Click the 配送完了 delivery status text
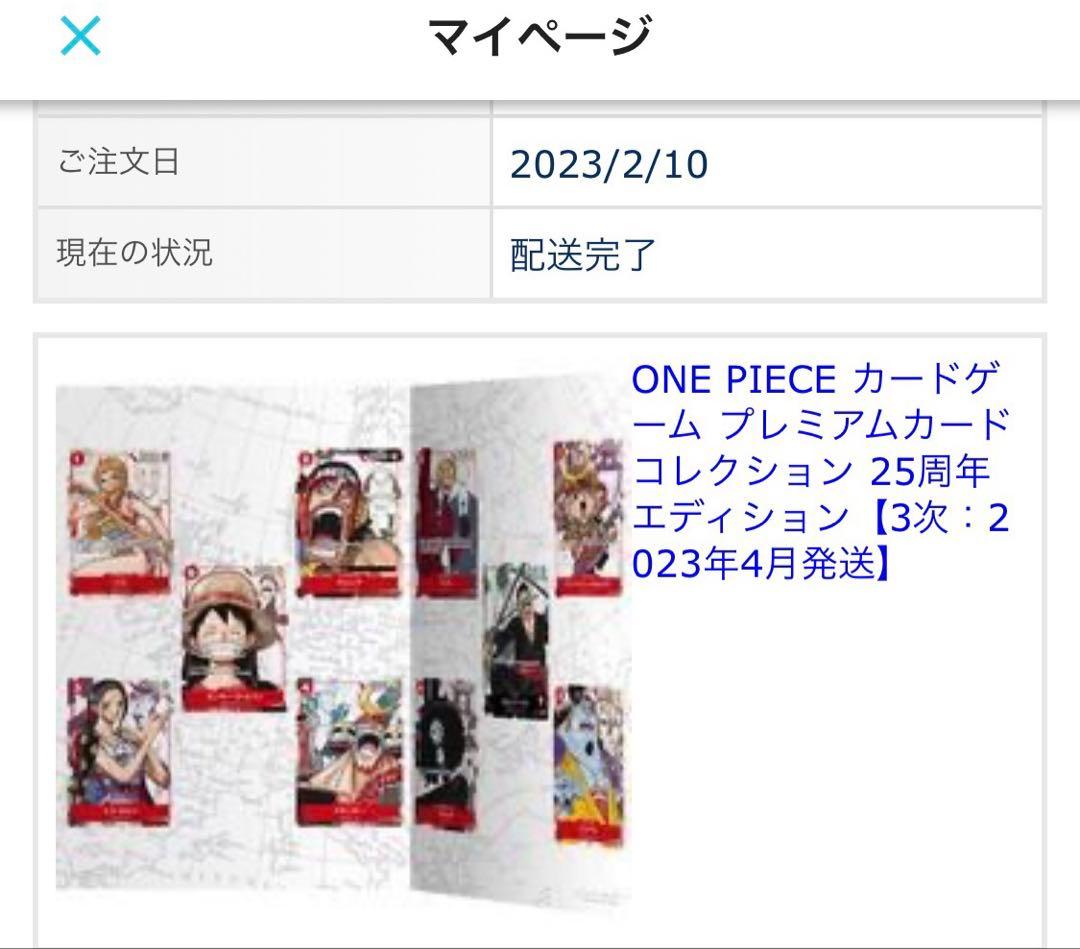The height and width of the screenshot is (949, 1080). [583, 255]
